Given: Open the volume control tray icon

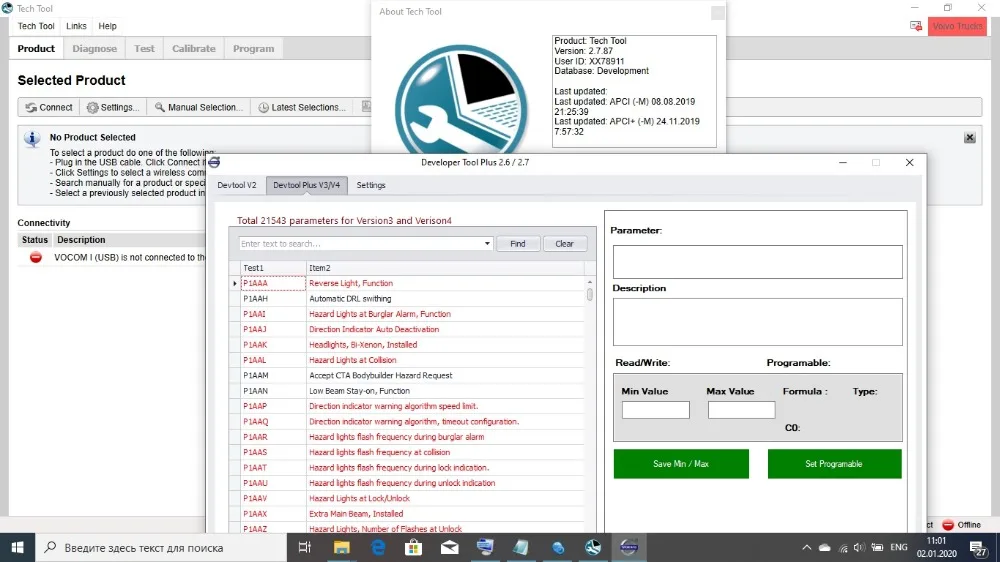Looking at the screenshot, I should 860,547.
